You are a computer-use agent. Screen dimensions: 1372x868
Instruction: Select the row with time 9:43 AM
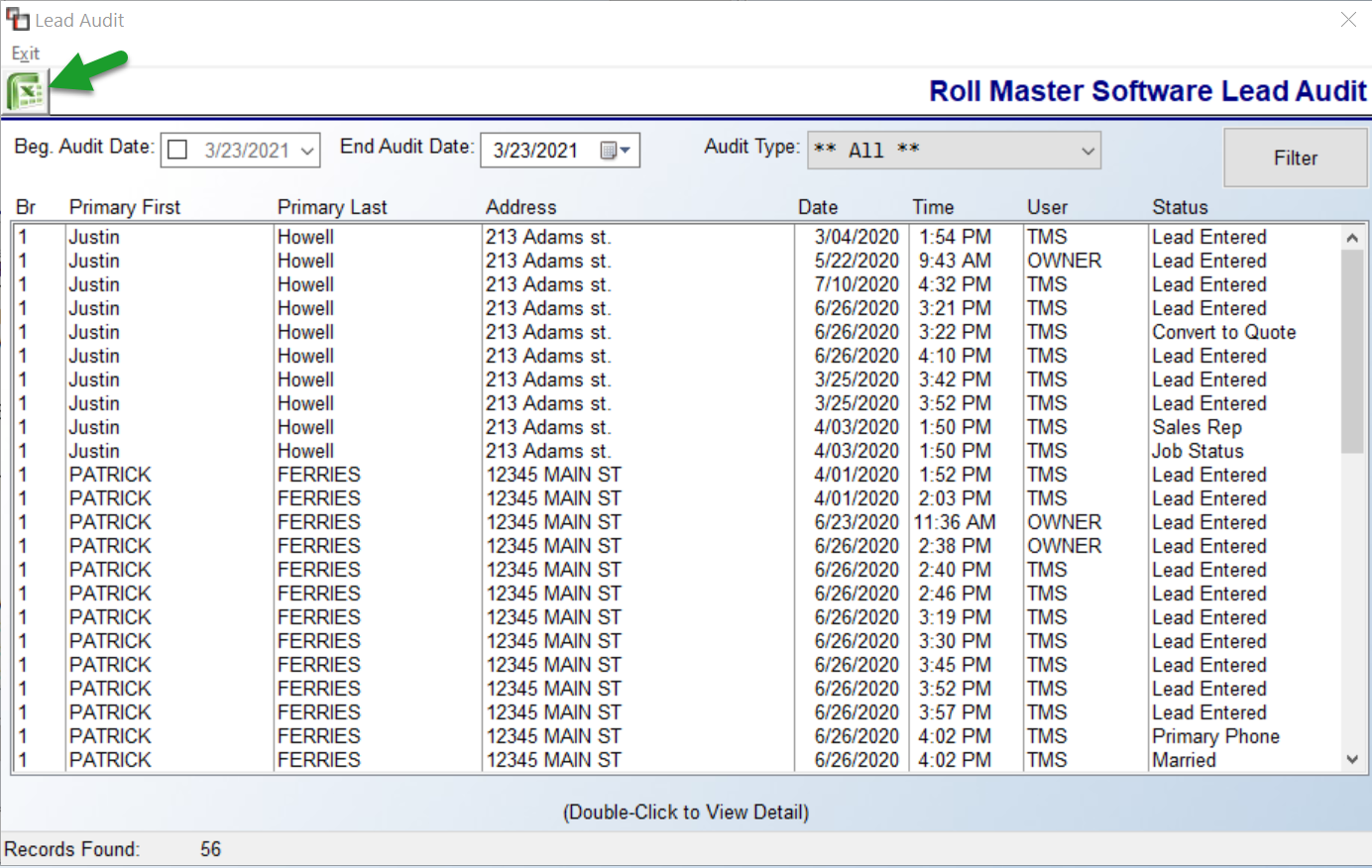click(x=676, y=261)
